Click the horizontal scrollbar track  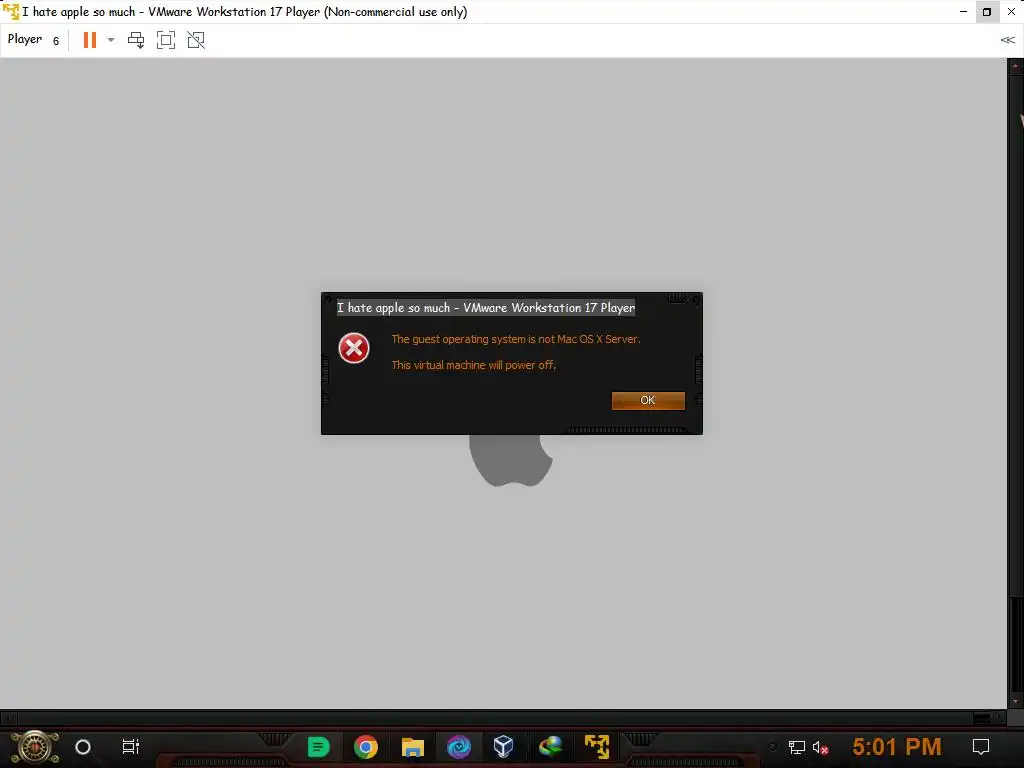pos(503,718)
